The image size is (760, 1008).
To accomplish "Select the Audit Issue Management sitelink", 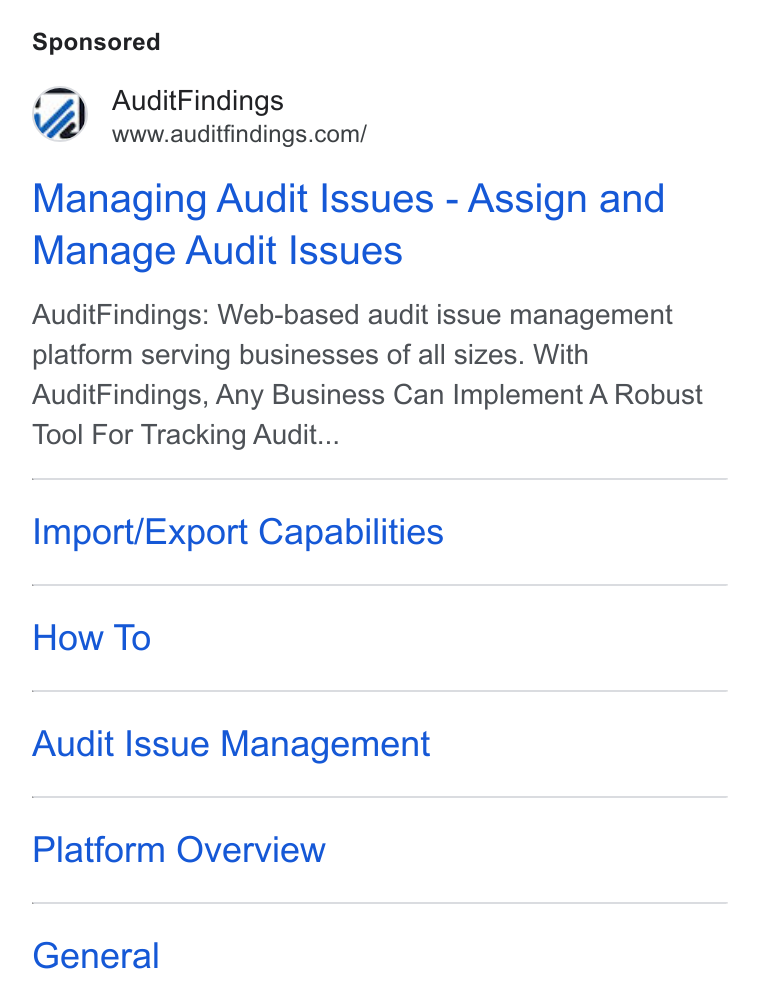I will pos(231,744).
